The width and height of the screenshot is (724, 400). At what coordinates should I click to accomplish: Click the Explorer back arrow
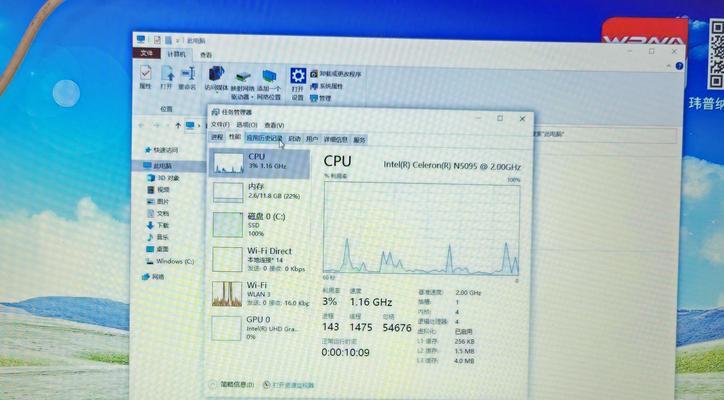coord(142,125)
